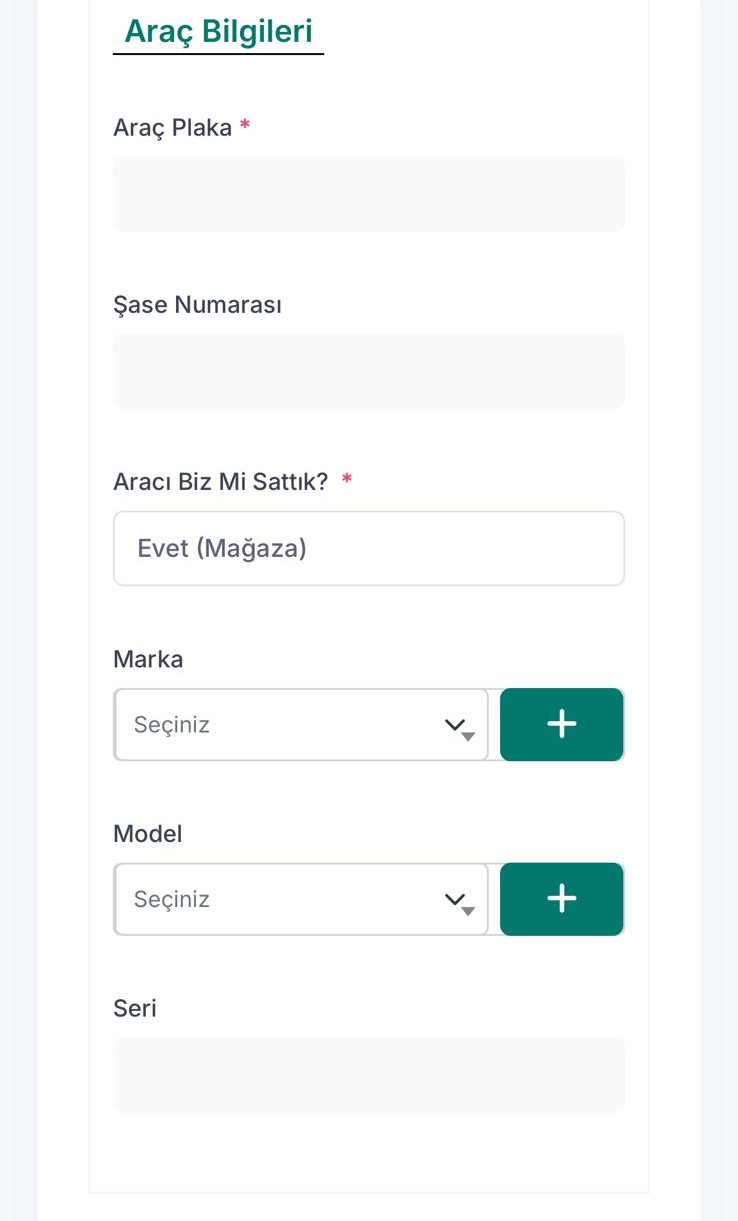Click the 'Araç Plaka' field label
Image resolution: width=738 pixels, height=1221 pixels.
tap(172, 128)
